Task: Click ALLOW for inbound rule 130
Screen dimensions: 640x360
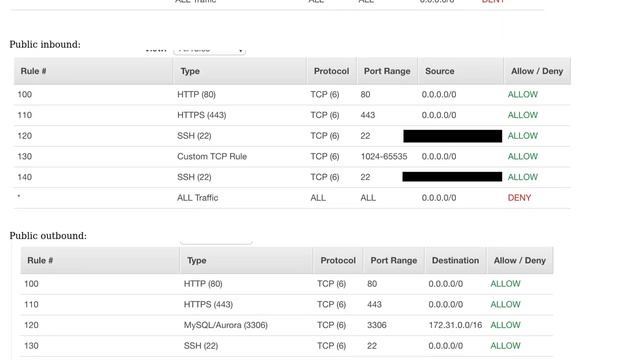Action: tap(523, 156)
